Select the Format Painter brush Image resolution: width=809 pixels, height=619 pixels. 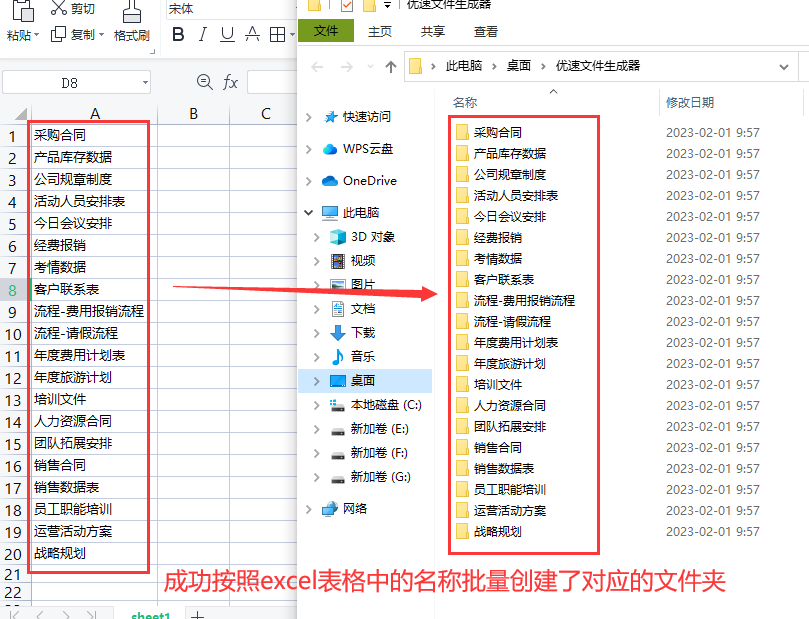point(132,11)
